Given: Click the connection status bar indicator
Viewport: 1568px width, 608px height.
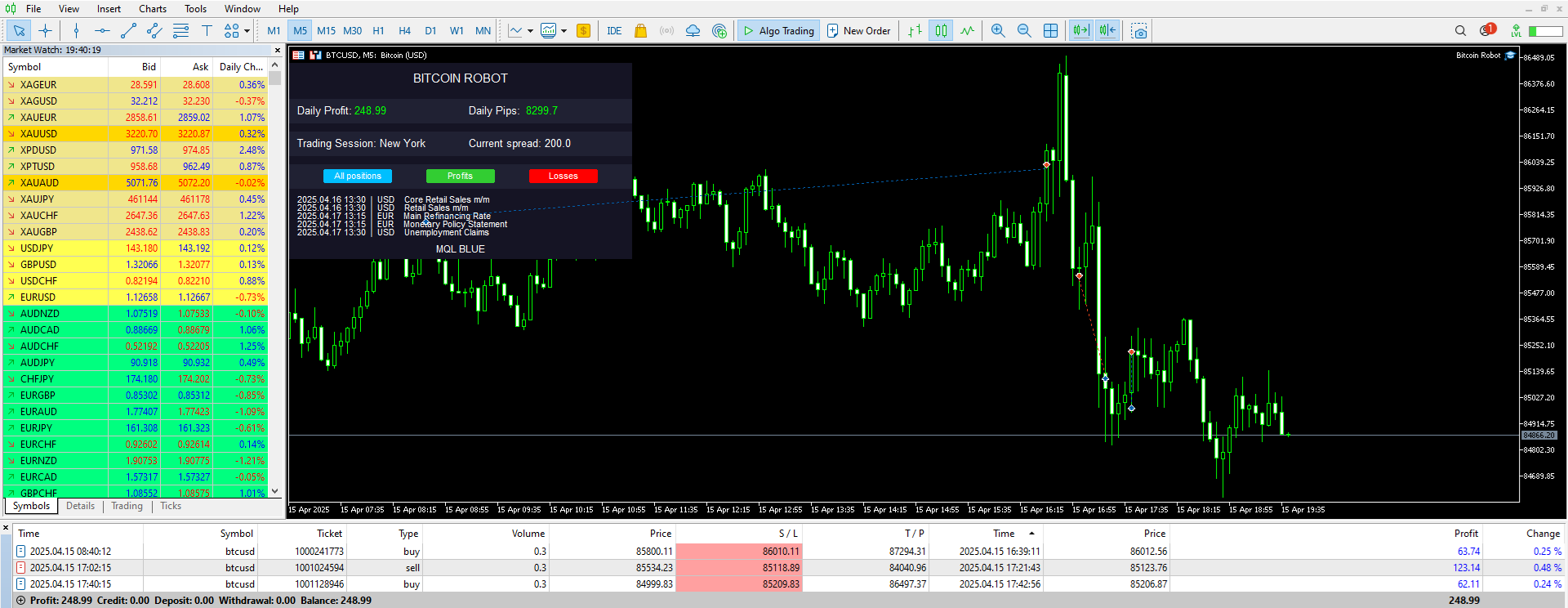Looking at the screenshot, I should coord(1545,31).
